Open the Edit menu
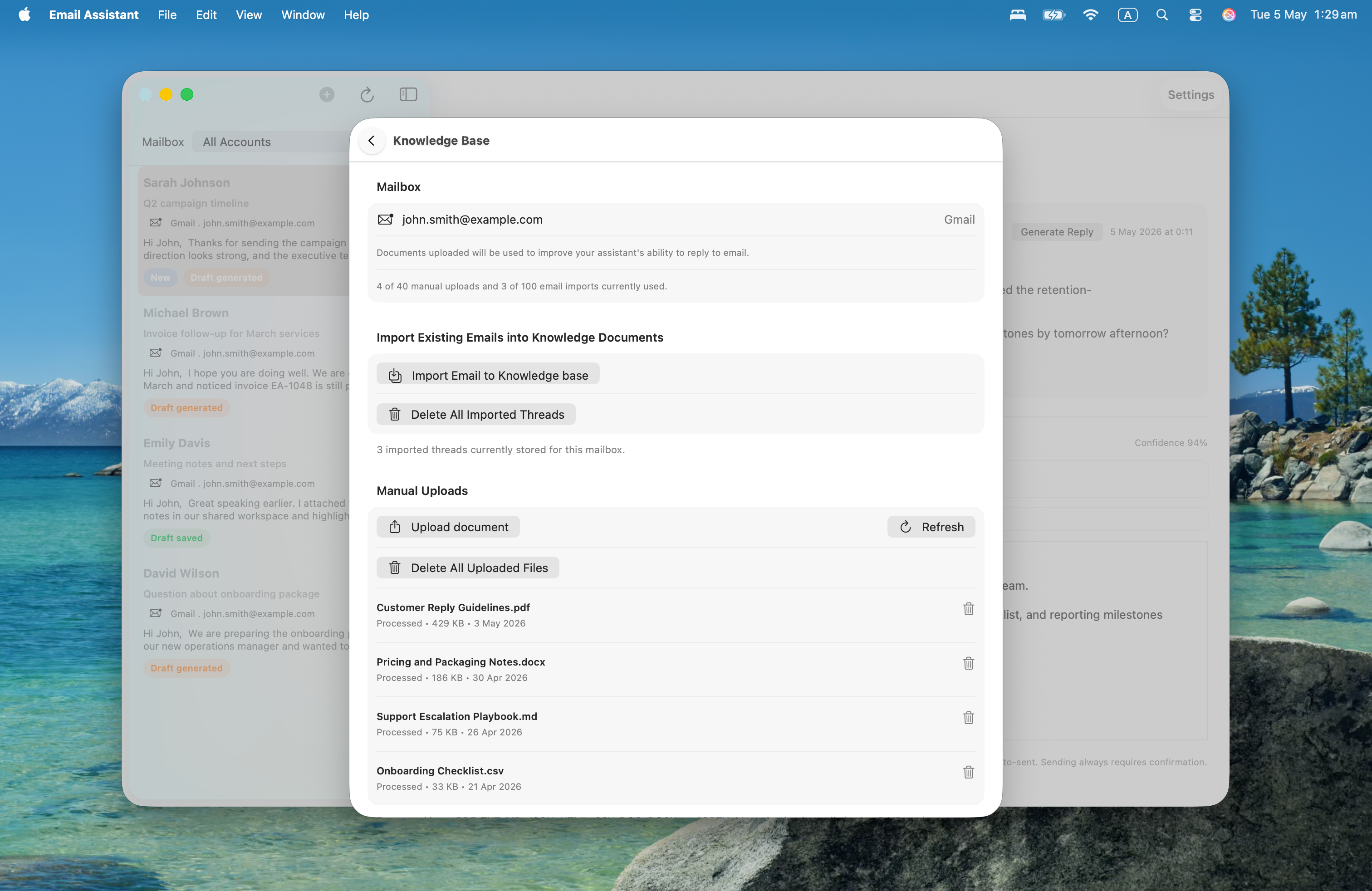 (206, 15)
